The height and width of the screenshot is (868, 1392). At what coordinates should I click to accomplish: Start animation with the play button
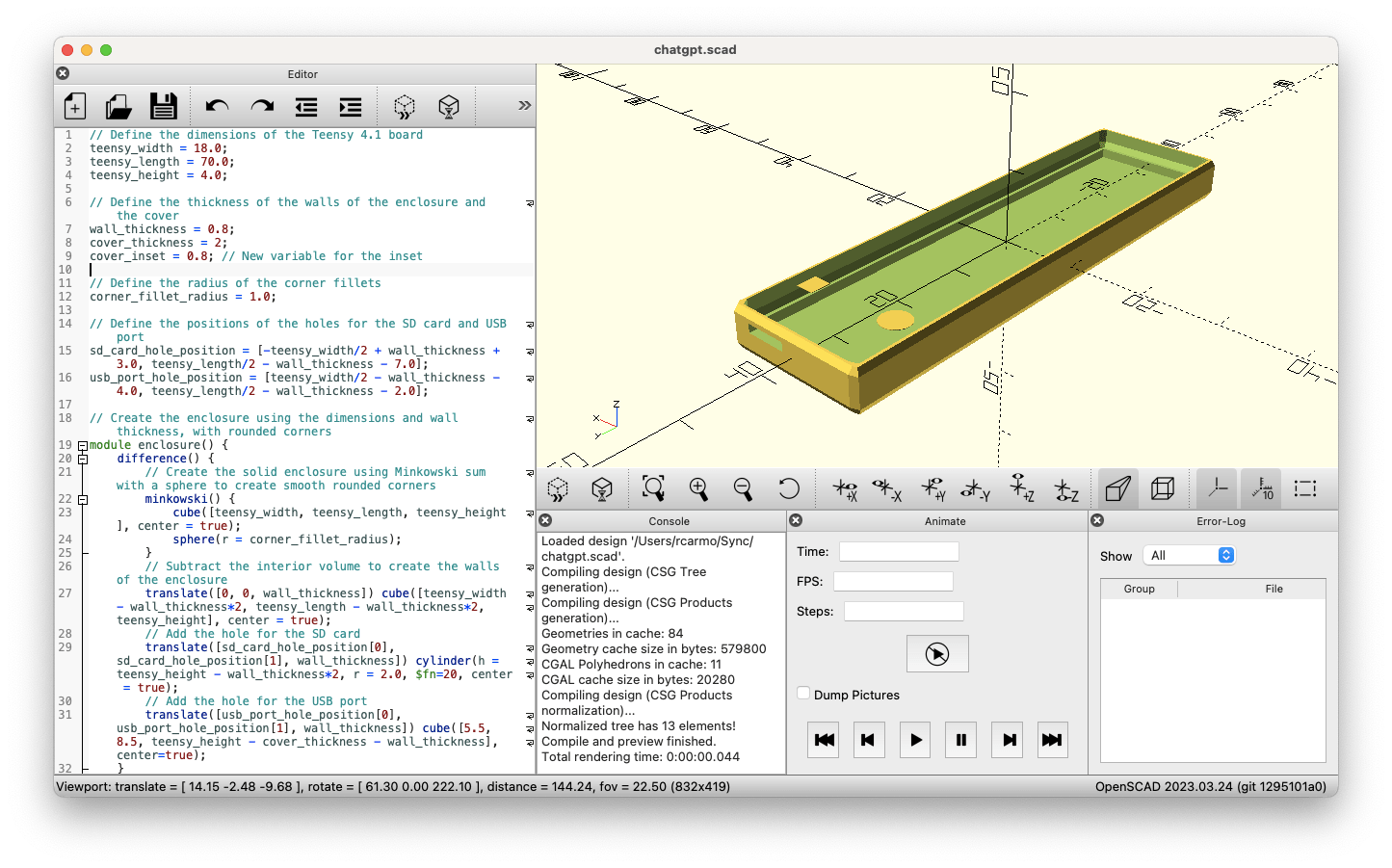click(x=915, y=740)
